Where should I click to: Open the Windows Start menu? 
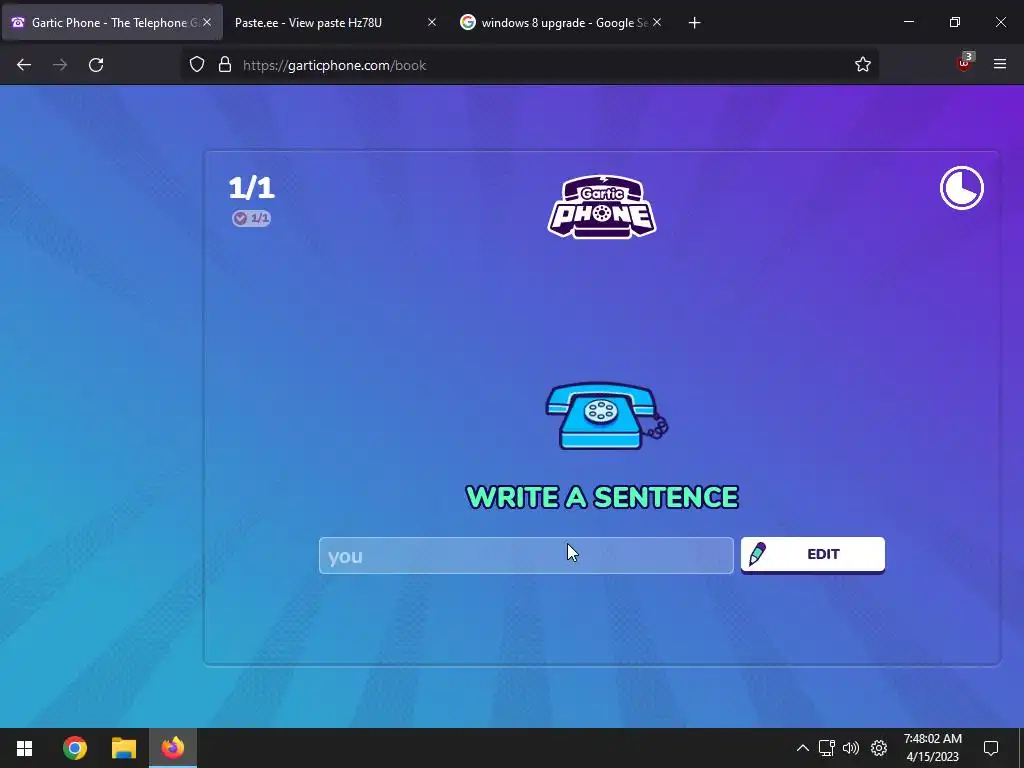24,748
